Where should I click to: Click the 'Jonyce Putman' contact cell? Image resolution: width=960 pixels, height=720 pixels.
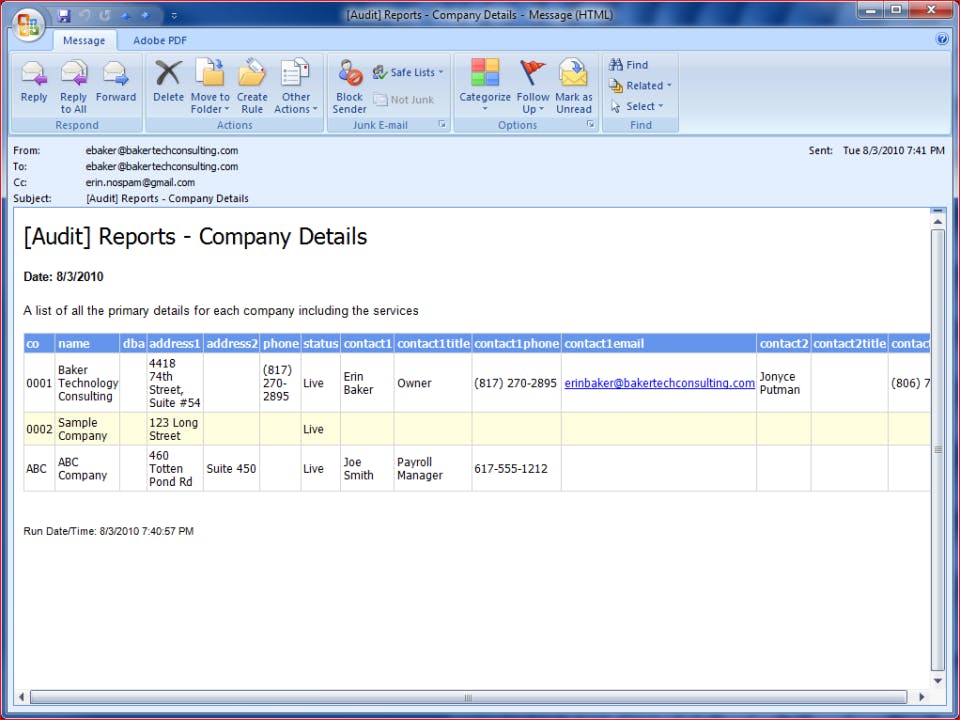tap(784, 383)
